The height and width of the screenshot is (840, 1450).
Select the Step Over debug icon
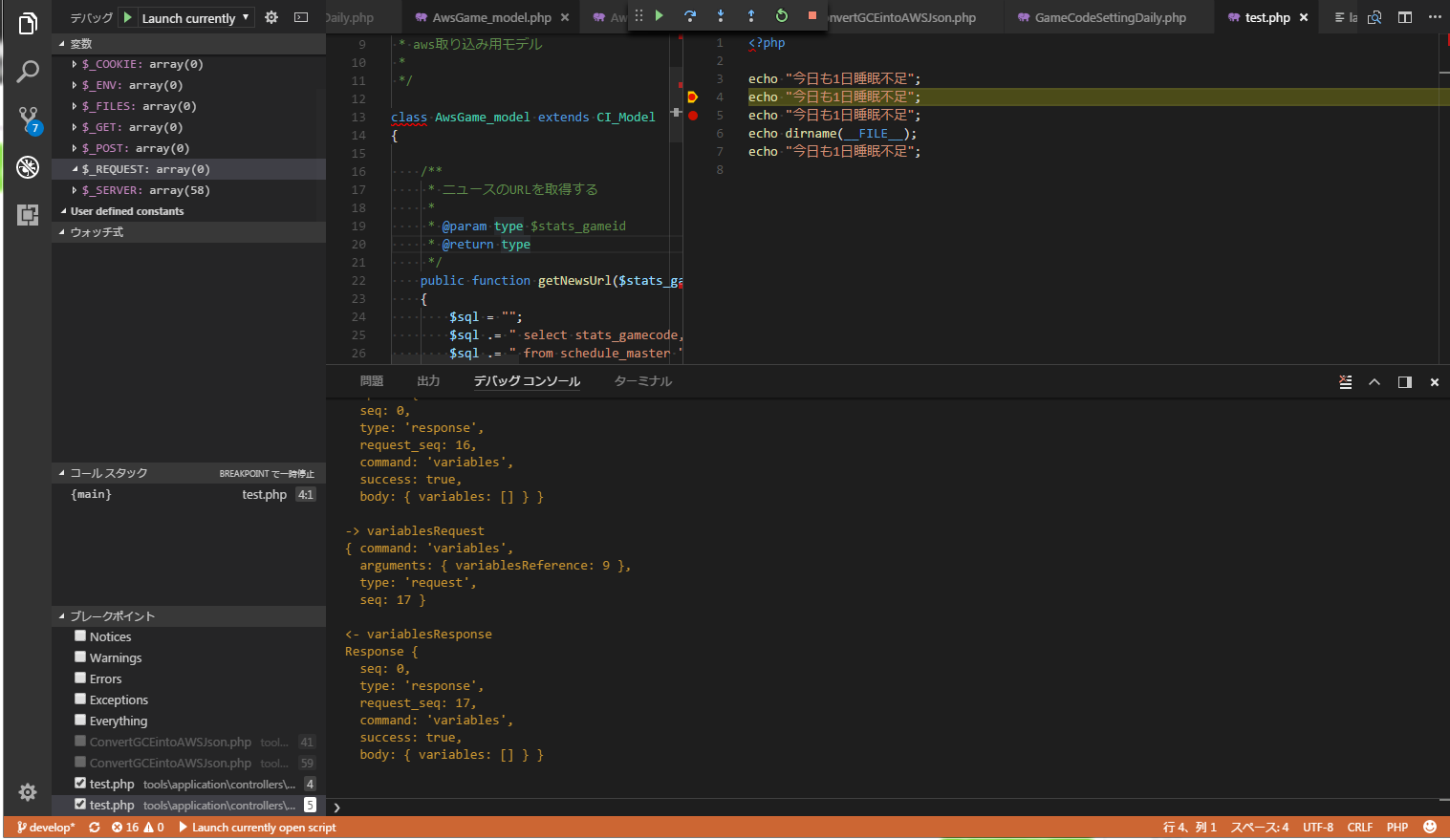pyautogui.click(x=690, y=16)
